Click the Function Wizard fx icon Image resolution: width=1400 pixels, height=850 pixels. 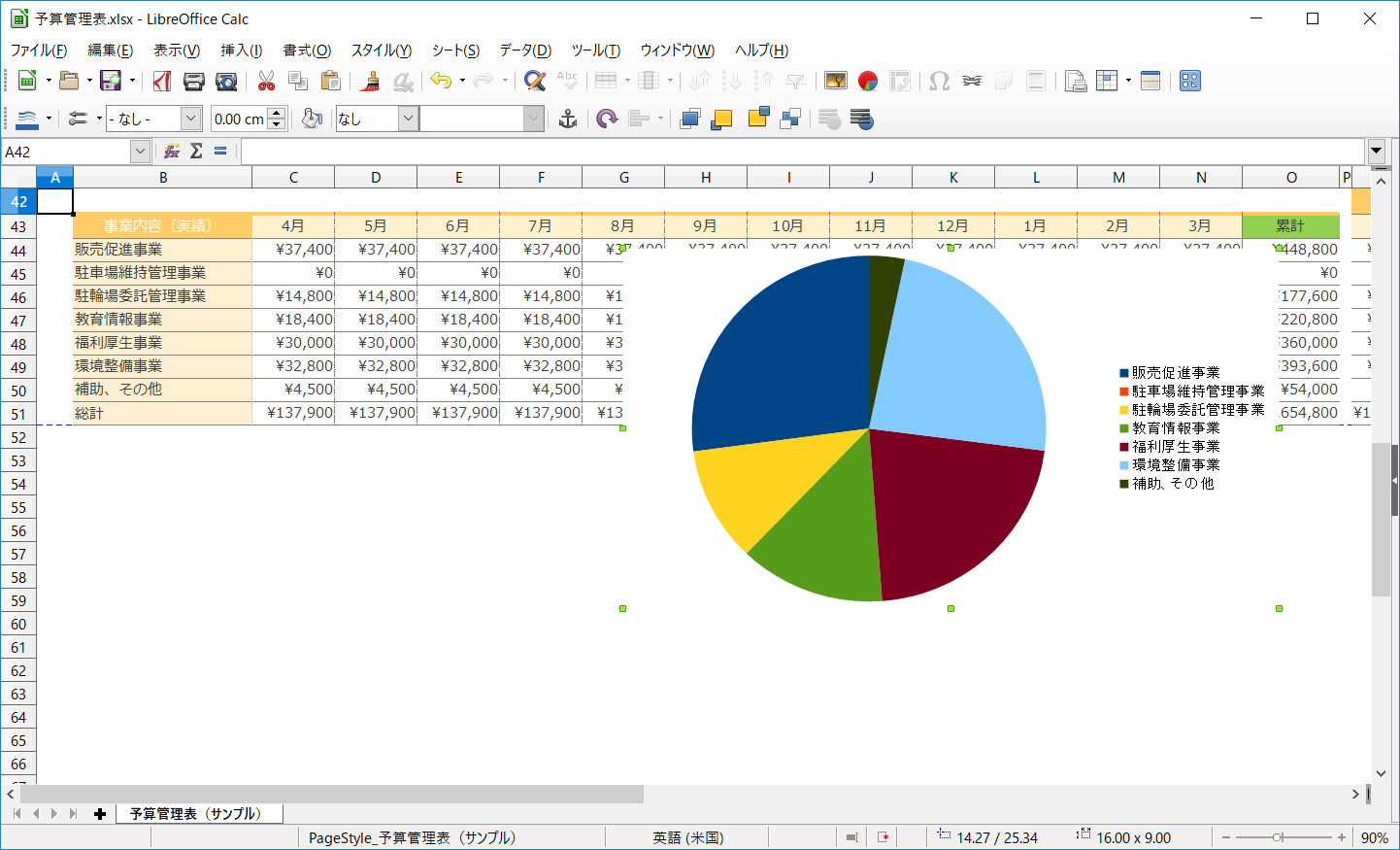click(172, 151)
